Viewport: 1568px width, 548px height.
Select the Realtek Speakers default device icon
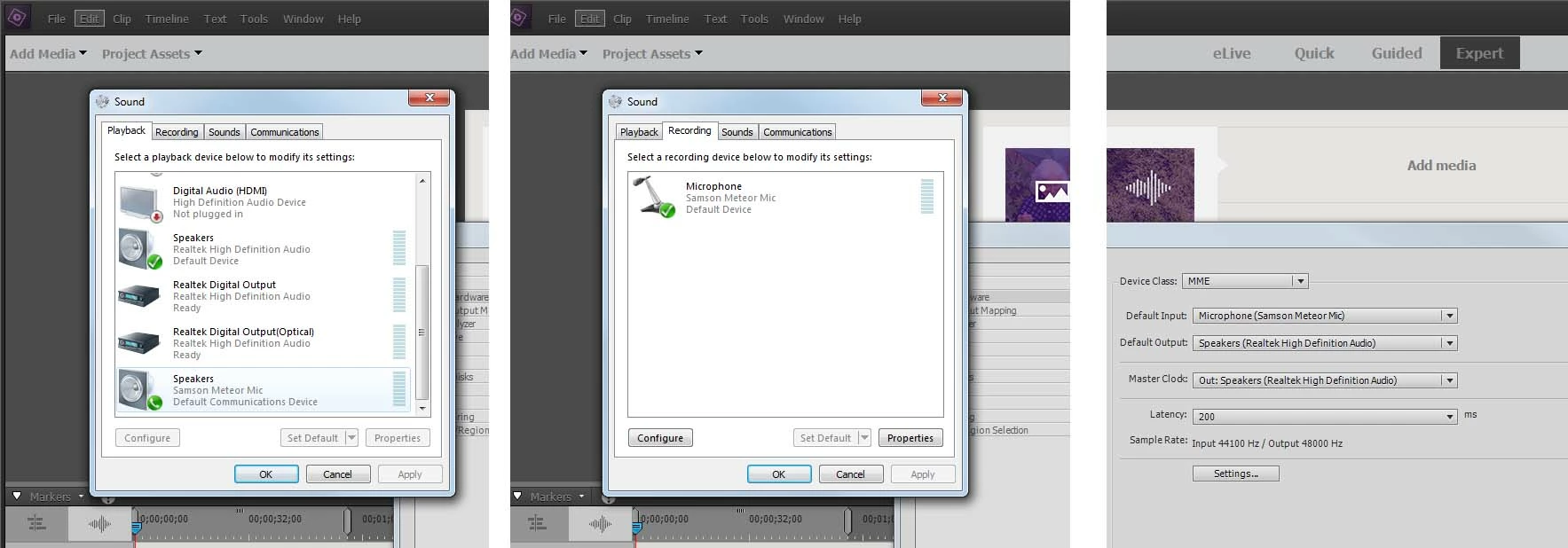coord(140,249)
